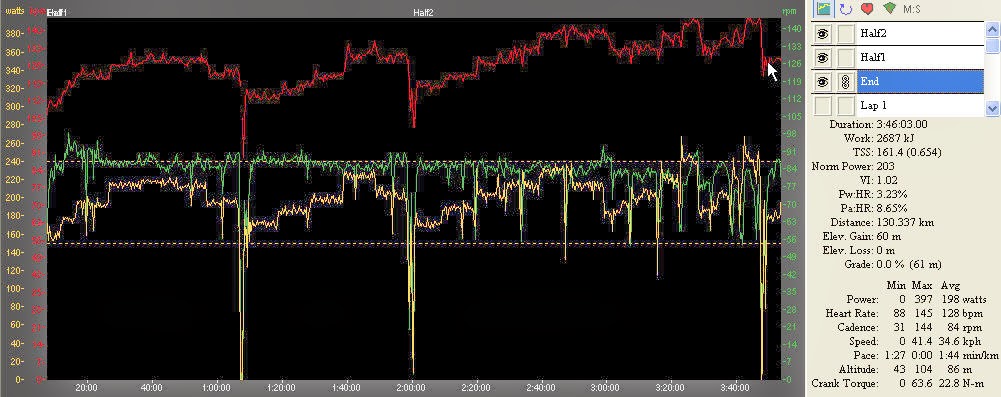The width and height of the screenshot is (1001, 397).
Task: Click the Altitude row label
Action: 860,370
